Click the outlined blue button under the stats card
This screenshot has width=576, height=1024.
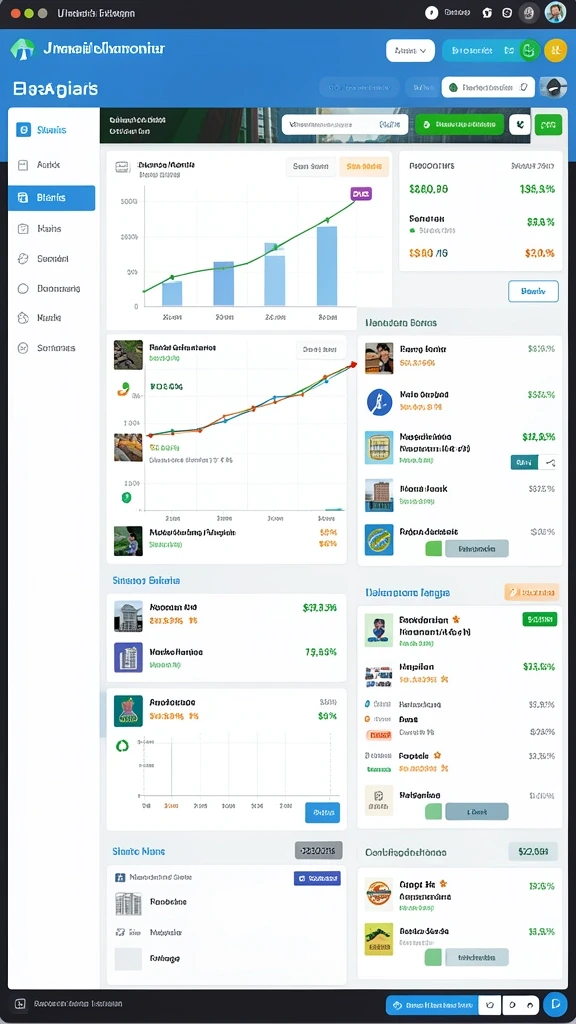click(533, 291)
